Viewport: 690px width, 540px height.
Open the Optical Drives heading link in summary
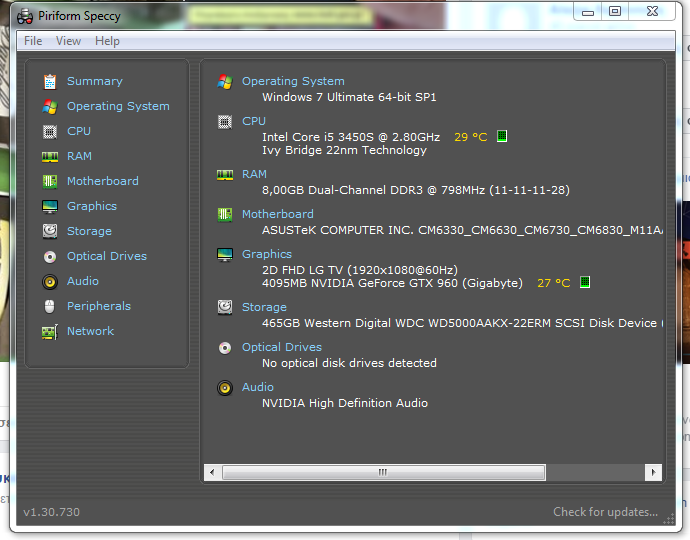point(282,347)
